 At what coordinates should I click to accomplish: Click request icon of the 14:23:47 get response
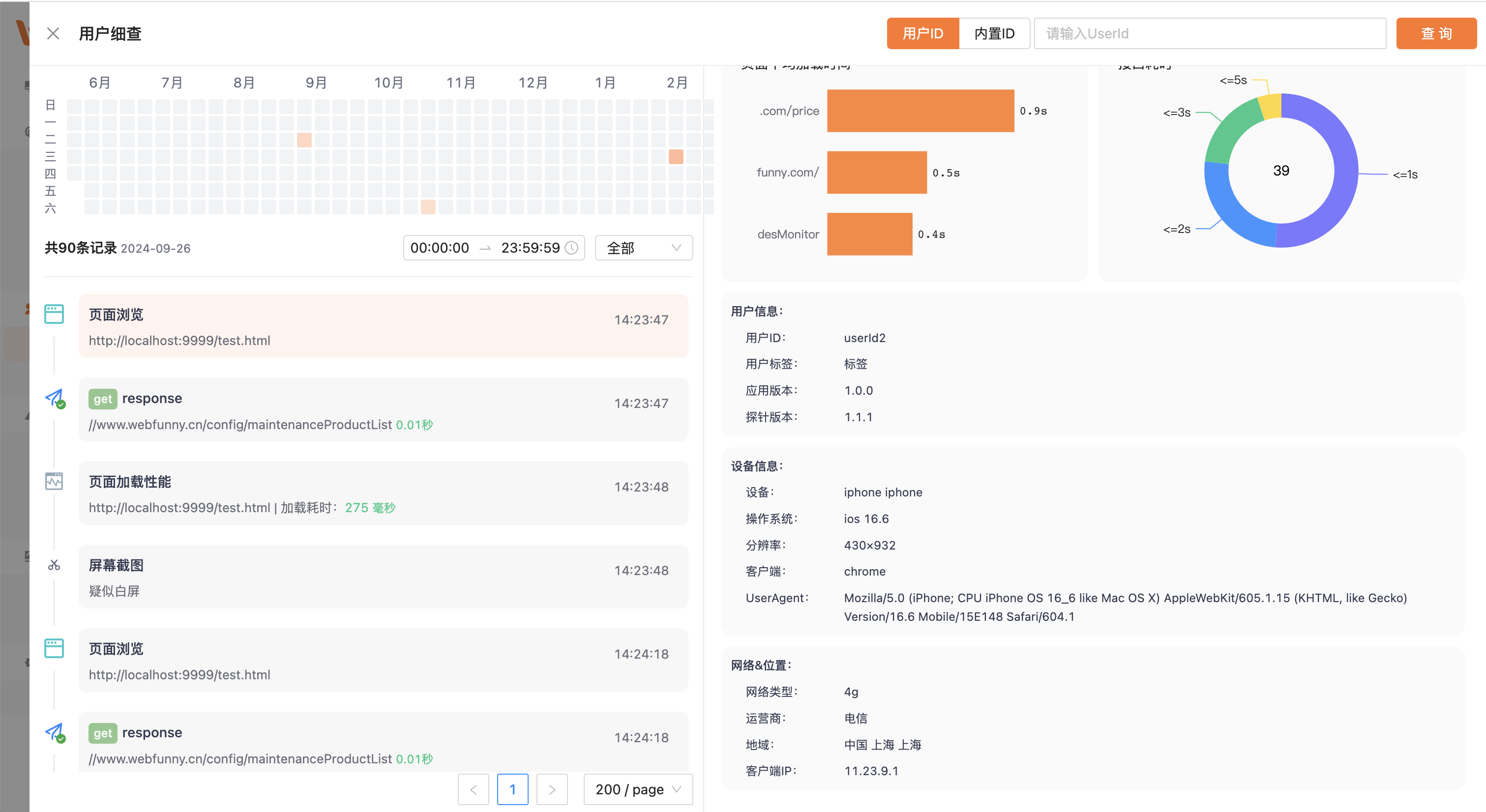point(55,398)
